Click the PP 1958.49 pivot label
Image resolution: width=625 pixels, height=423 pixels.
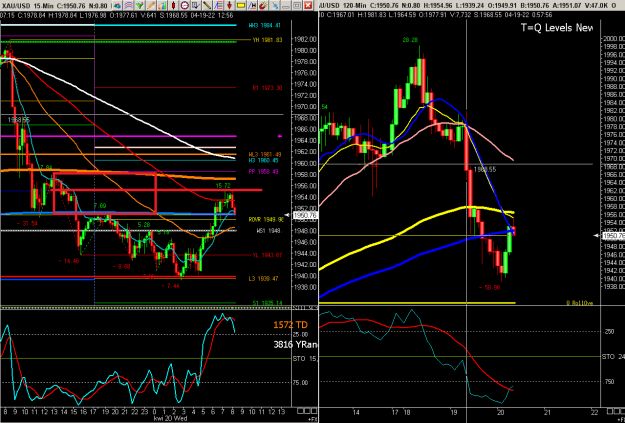[x=265, y=172]
